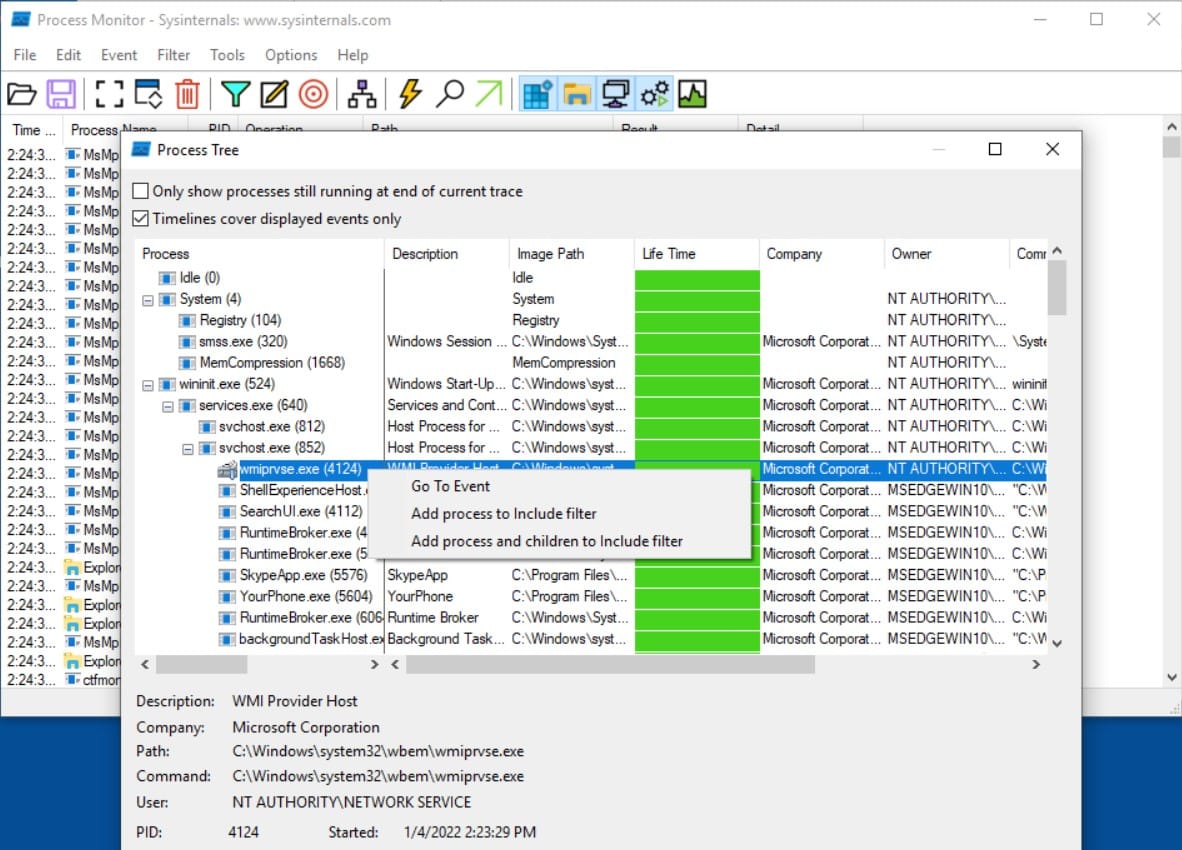Select SearchUI.exe (4112) in the tree

[301, 512]
